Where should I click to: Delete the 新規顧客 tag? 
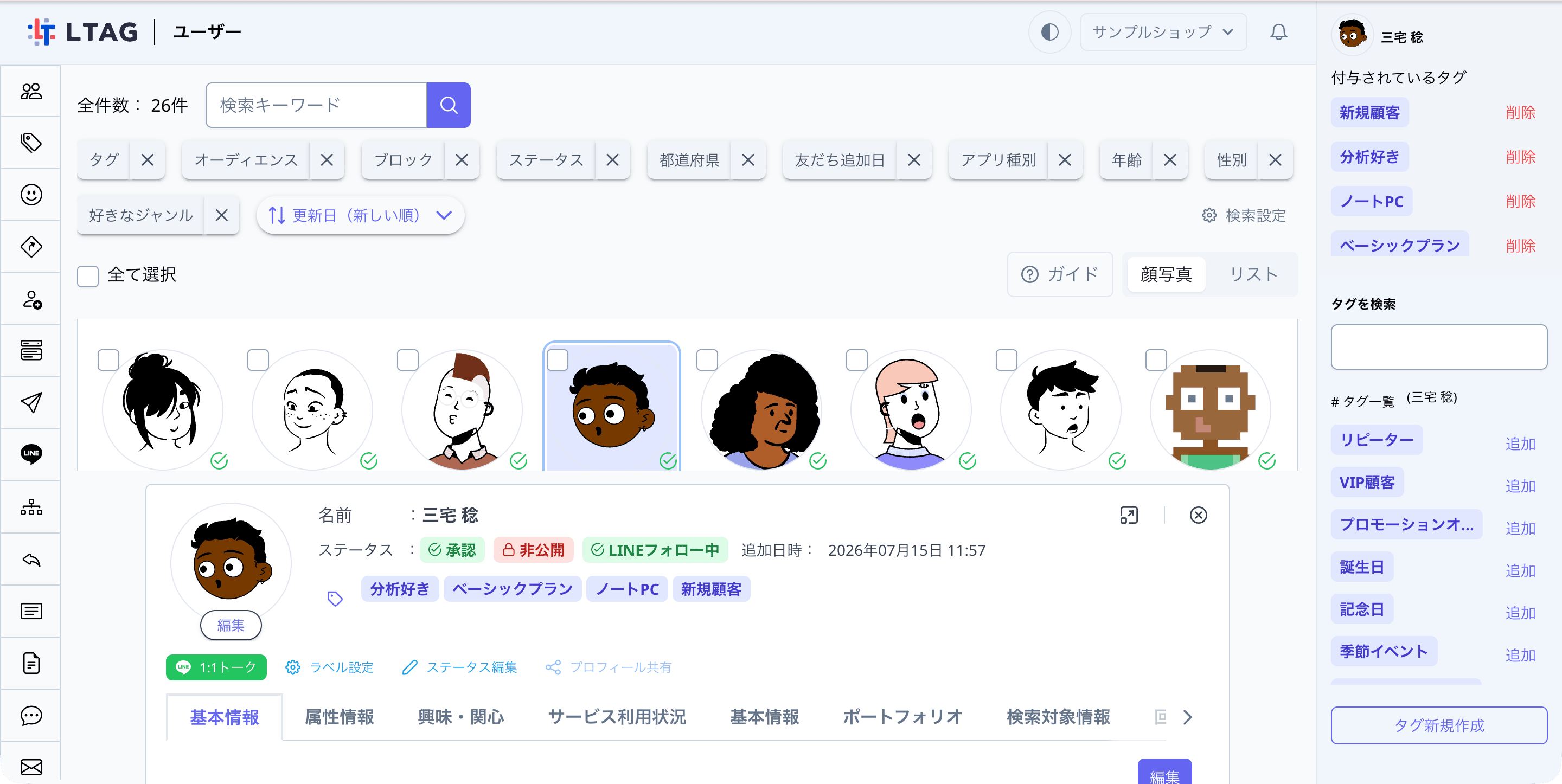point(1520,113)
